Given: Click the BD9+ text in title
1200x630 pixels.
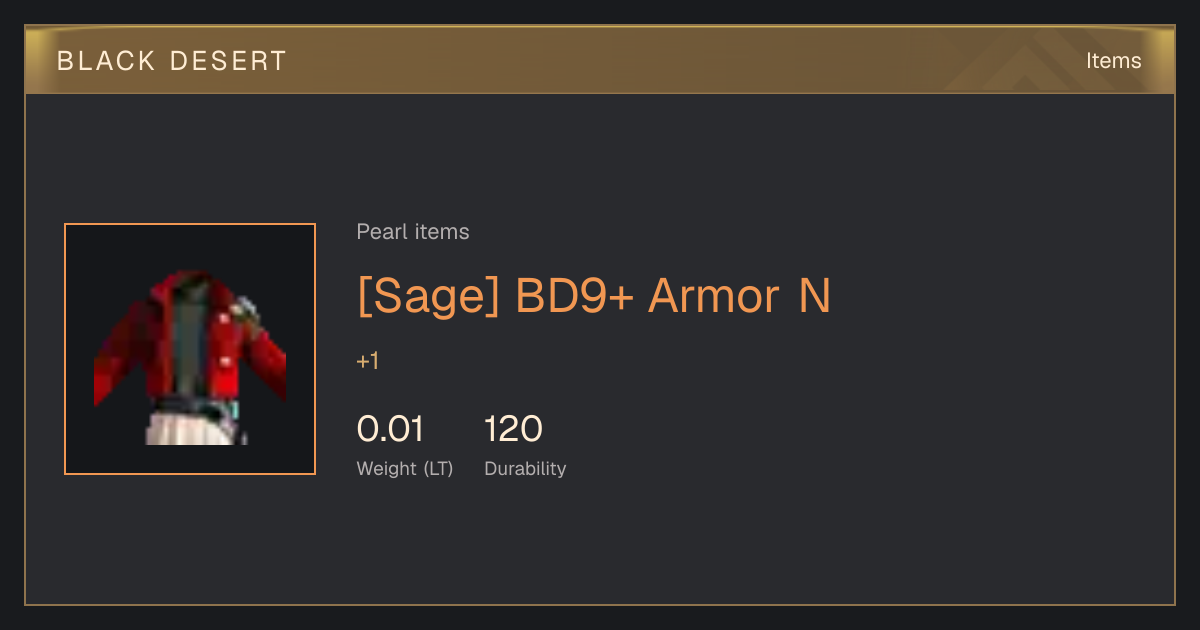Looking at the screenshot, I should (574, 296).
